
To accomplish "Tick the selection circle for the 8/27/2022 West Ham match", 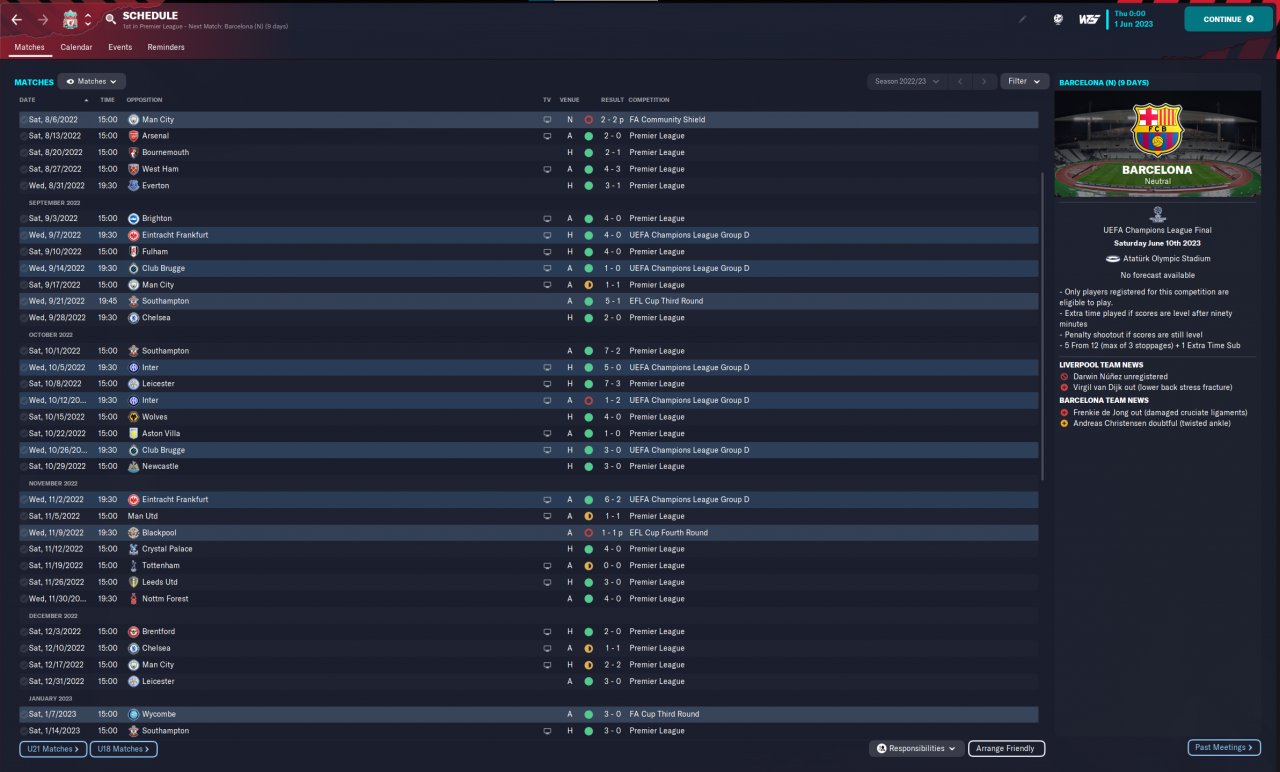I will pos(23,169).
